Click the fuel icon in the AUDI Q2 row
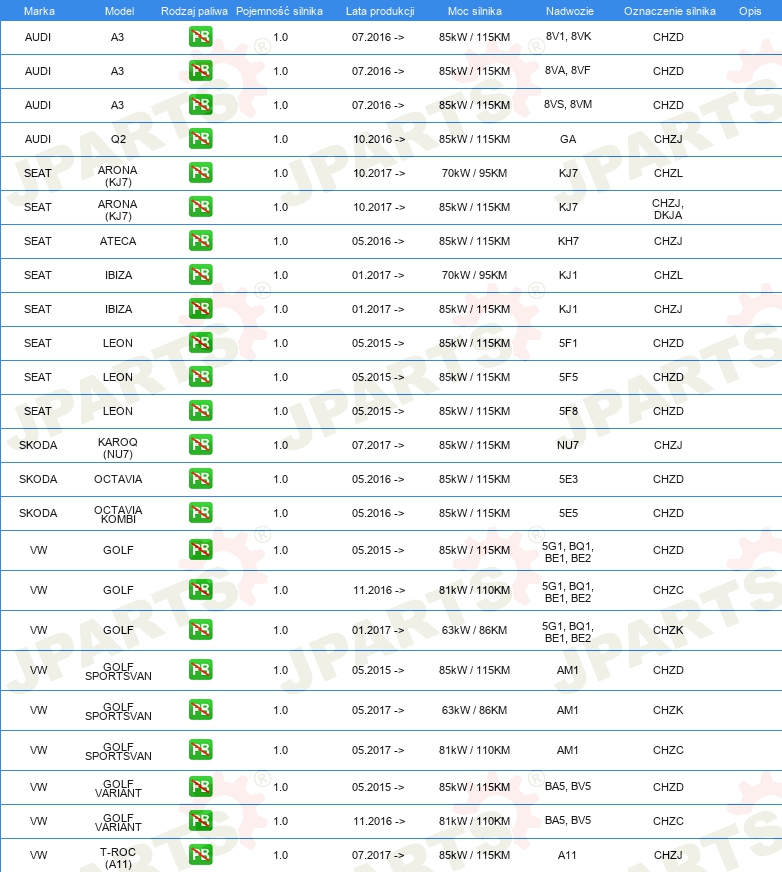Screen dimensions: 782x872 [x=200, y=138]
